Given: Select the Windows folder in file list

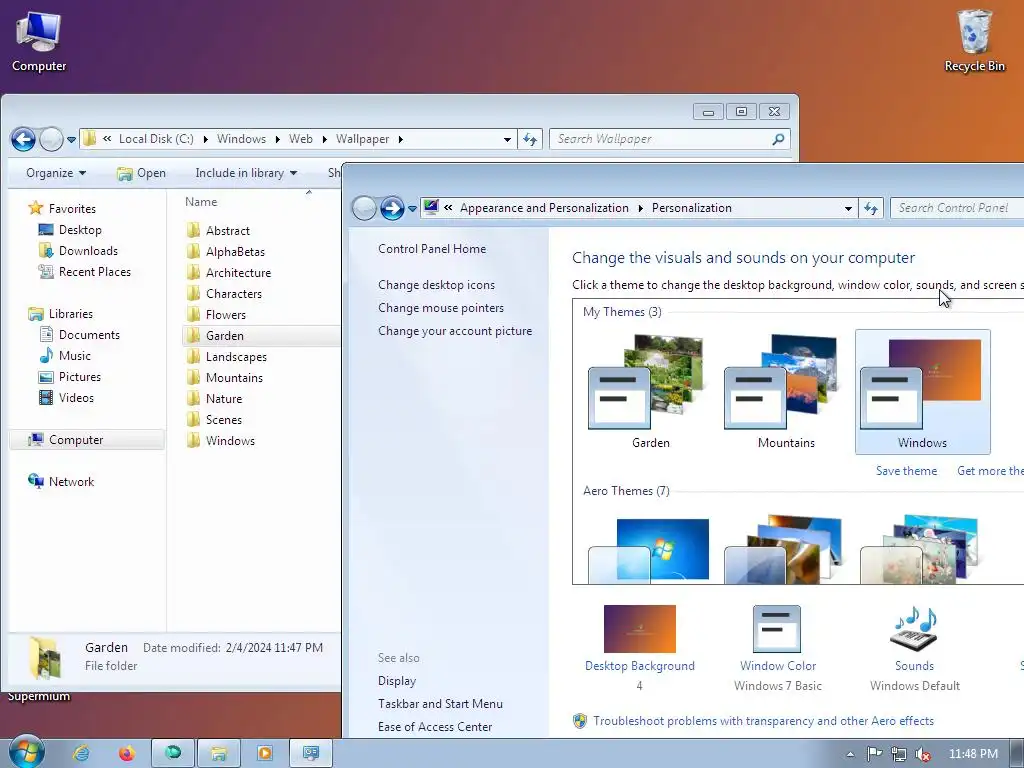Looking at the screenshot, I should point(221,441).
